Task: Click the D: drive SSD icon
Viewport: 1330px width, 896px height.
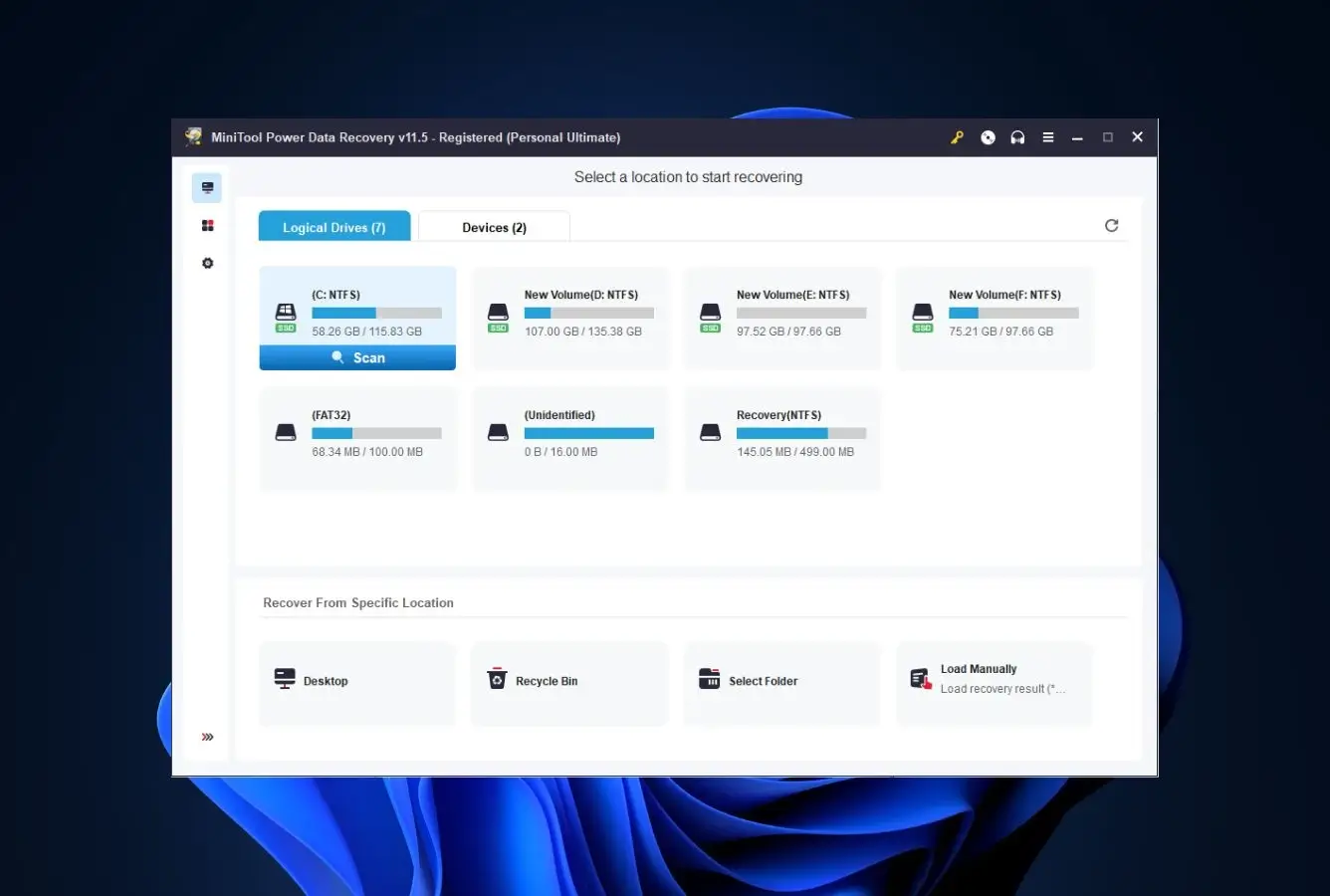Action: 498,318
